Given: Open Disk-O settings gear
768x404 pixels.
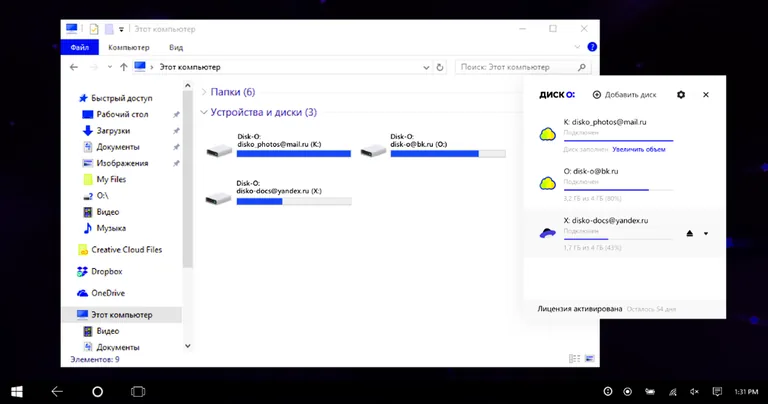Looking at the screenshot, I should (681, 95).
